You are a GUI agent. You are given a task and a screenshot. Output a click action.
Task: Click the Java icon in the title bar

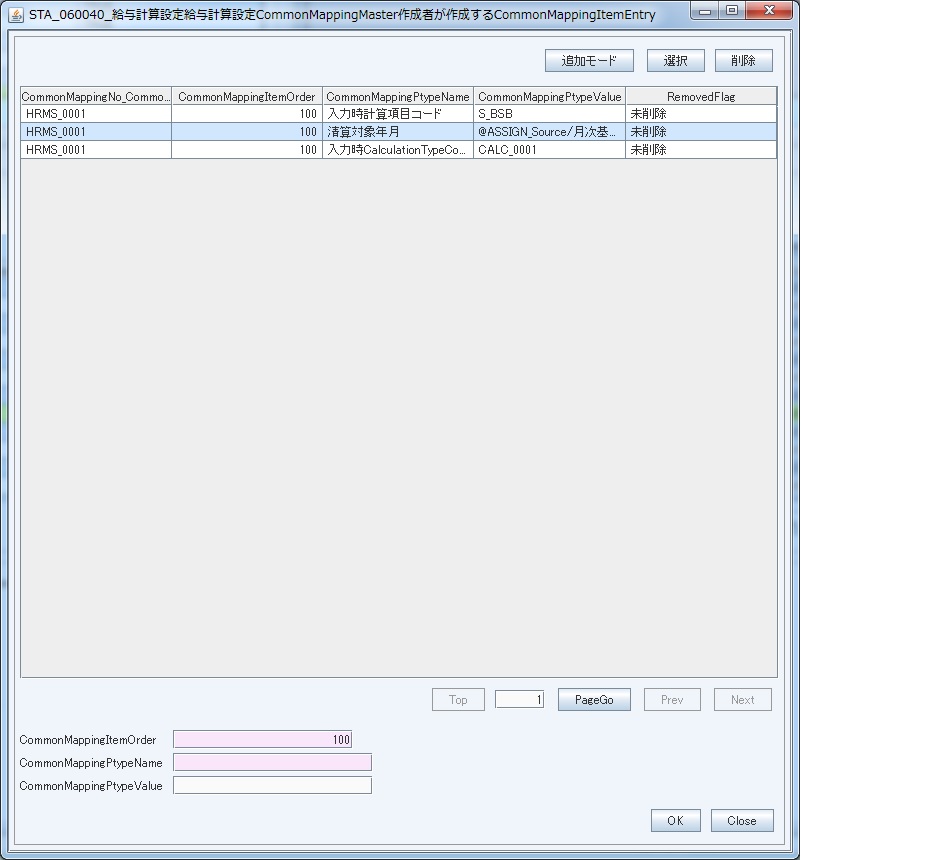coord(17,14)
